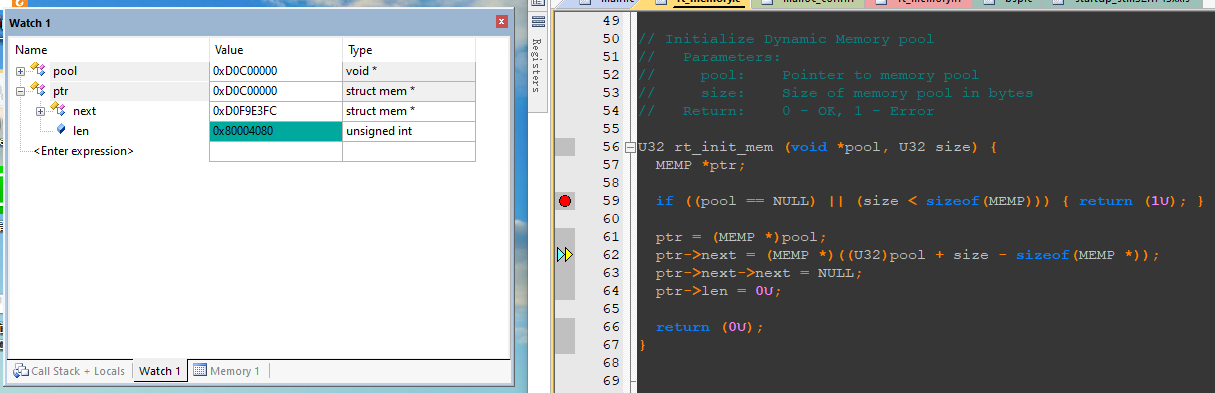The width and height of the screenshot is (1215, 393).
Task: Click 'return (1U);' on line 59
Action: [1132, 201]
